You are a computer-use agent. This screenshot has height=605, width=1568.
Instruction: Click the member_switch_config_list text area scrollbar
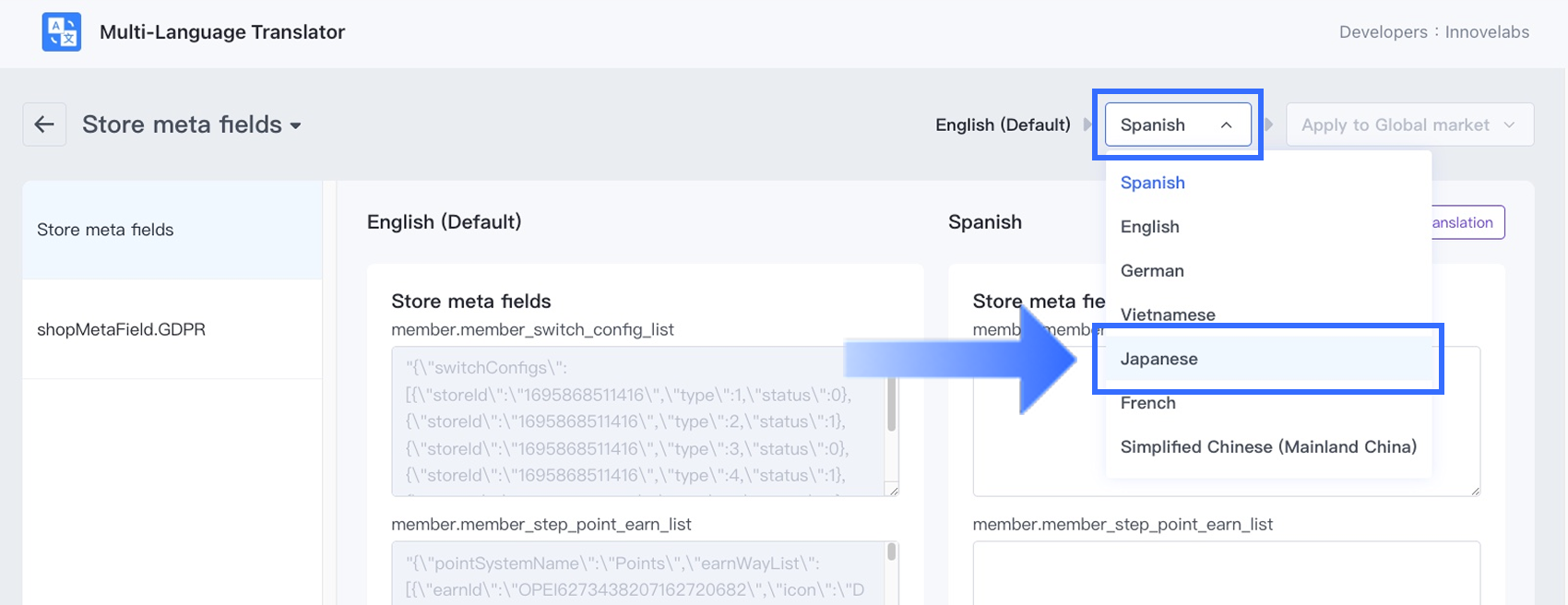coord(891,406)
